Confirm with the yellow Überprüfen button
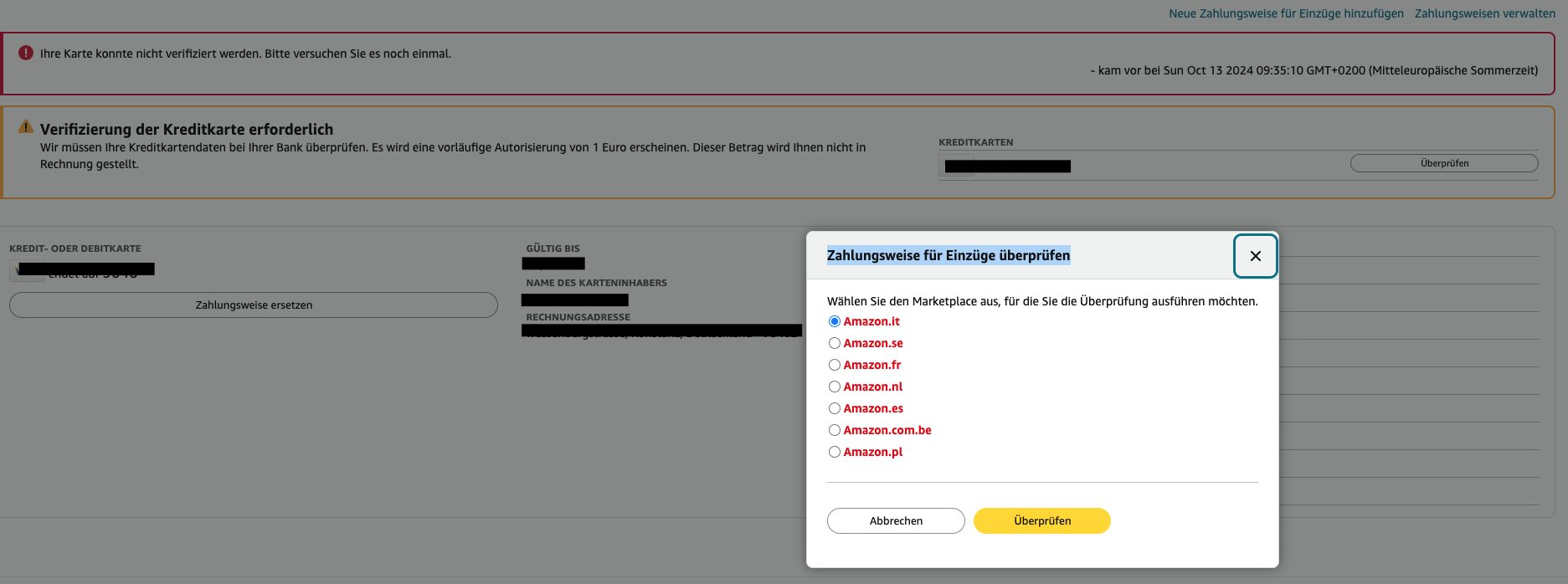1568x584 pixels. [1042, 520]
